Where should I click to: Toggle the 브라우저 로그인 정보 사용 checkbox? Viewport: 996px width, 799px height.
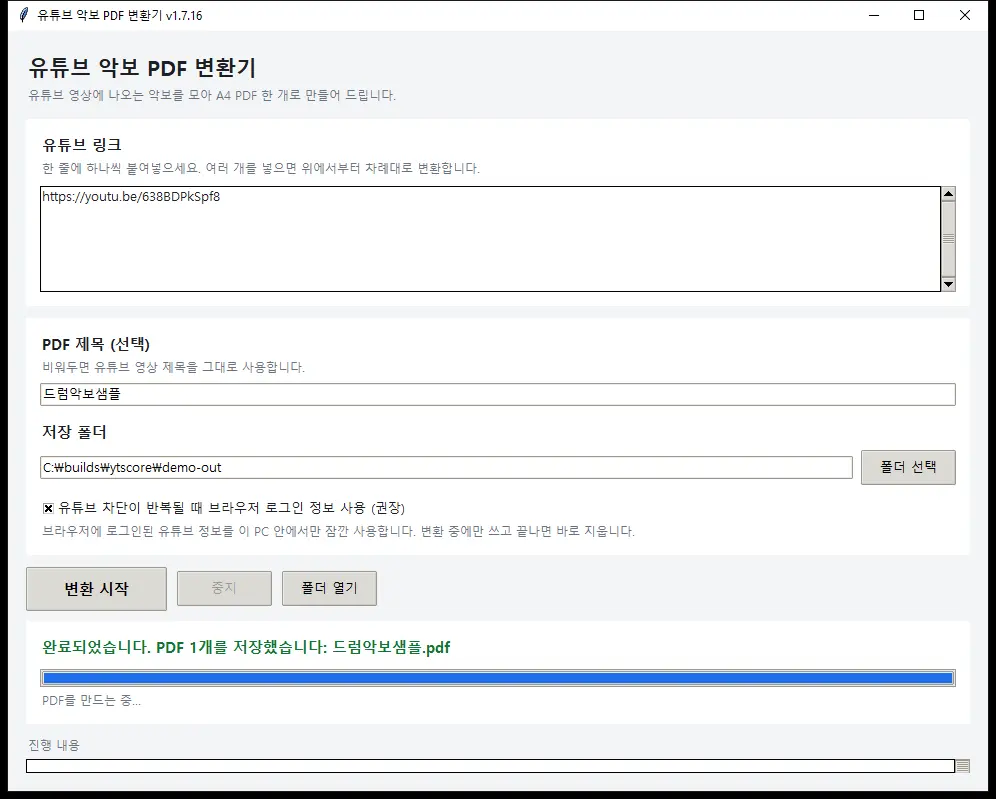(48, 508)
